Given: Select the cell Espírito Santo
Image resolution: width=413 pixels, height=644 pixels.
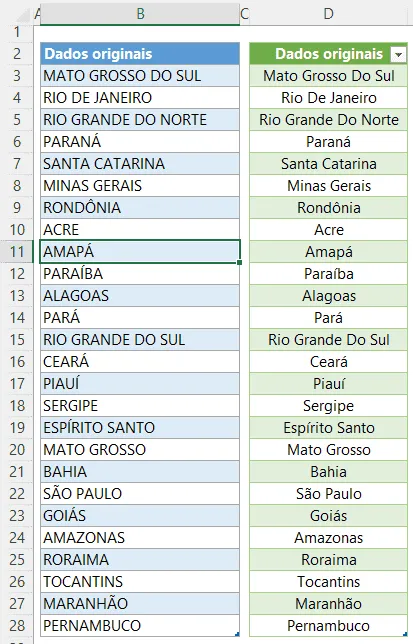Looking at the screenshot, I should point(328,428).
